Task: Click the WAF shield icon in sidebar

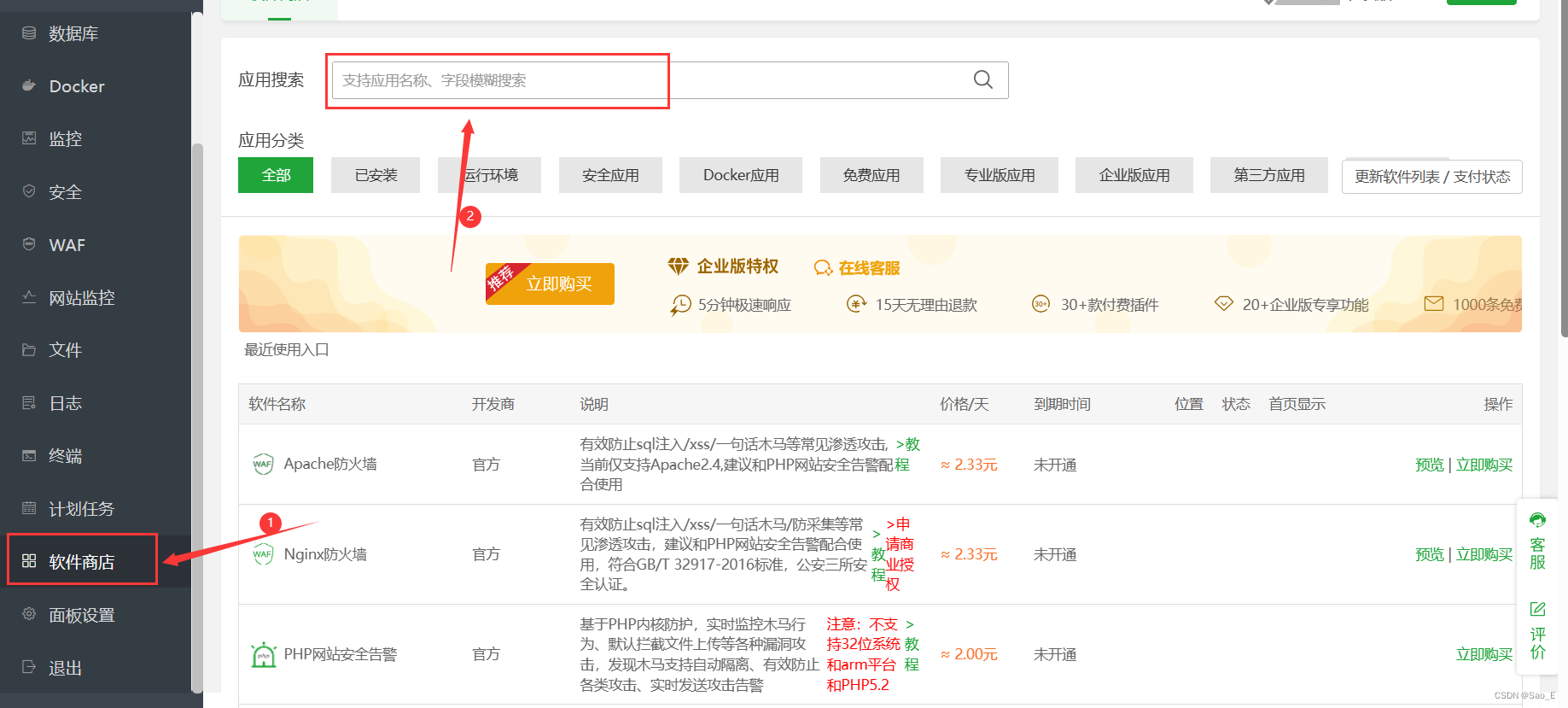Action: (x=29, y=244)
